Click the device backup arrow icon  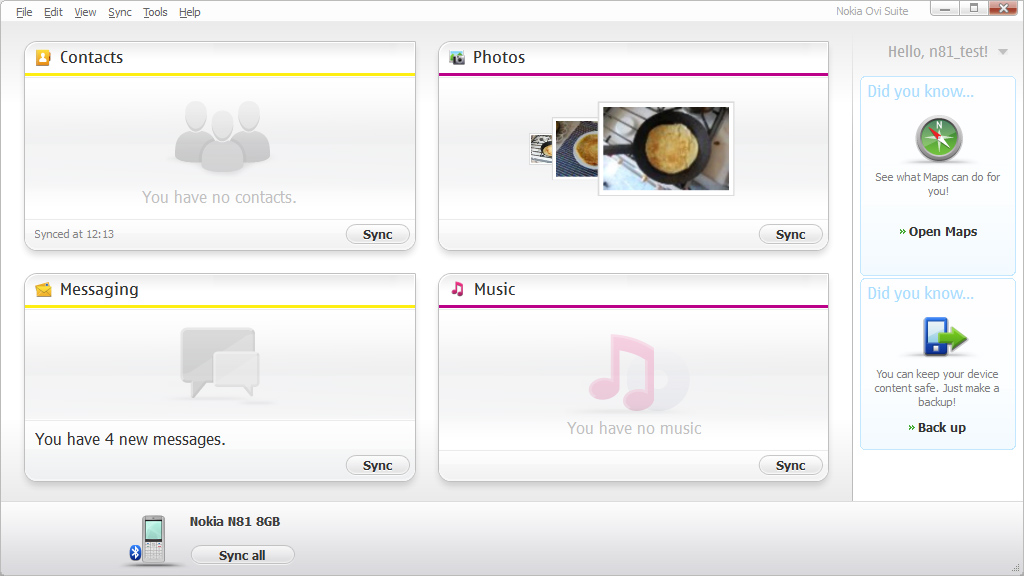tap(944, 336)
